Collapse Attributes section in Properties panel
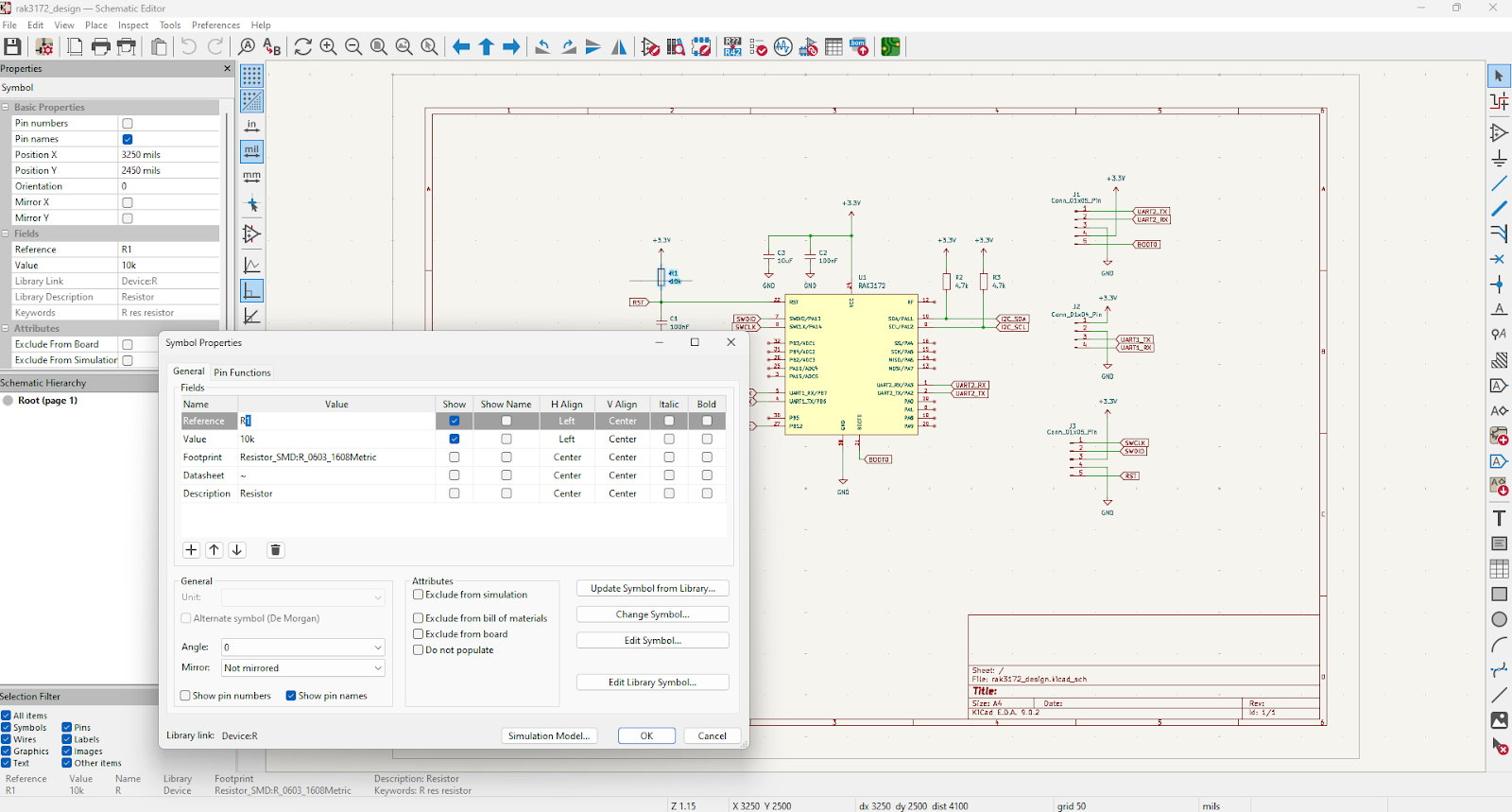The width and height of the screenshot is (1512, 812). click(6, 329)
